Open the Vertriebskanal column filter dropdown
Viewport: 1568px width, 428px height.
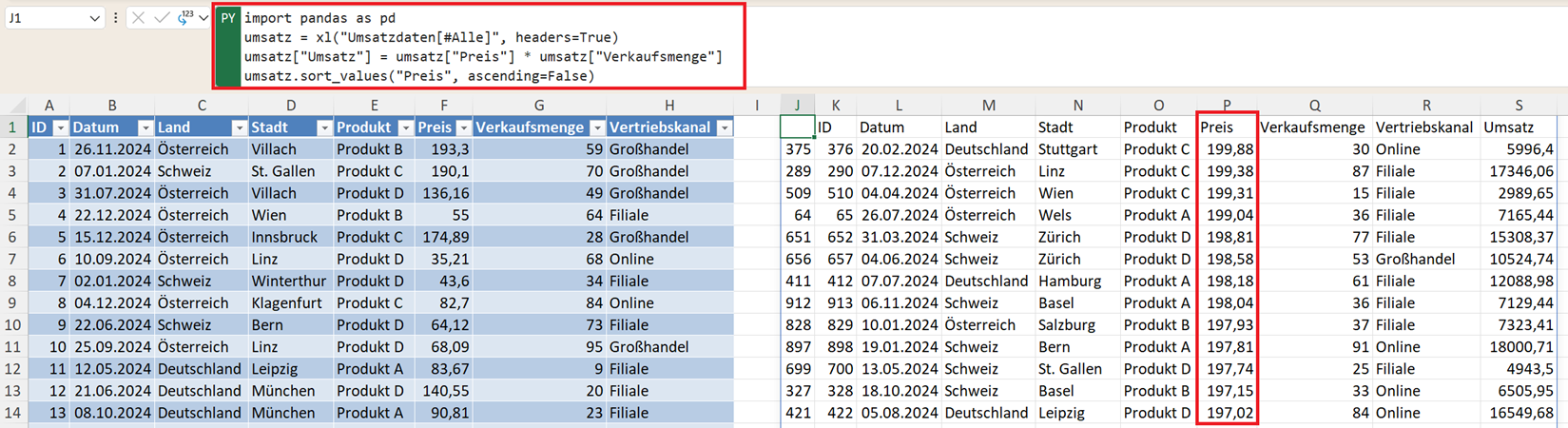pos(725,127)
